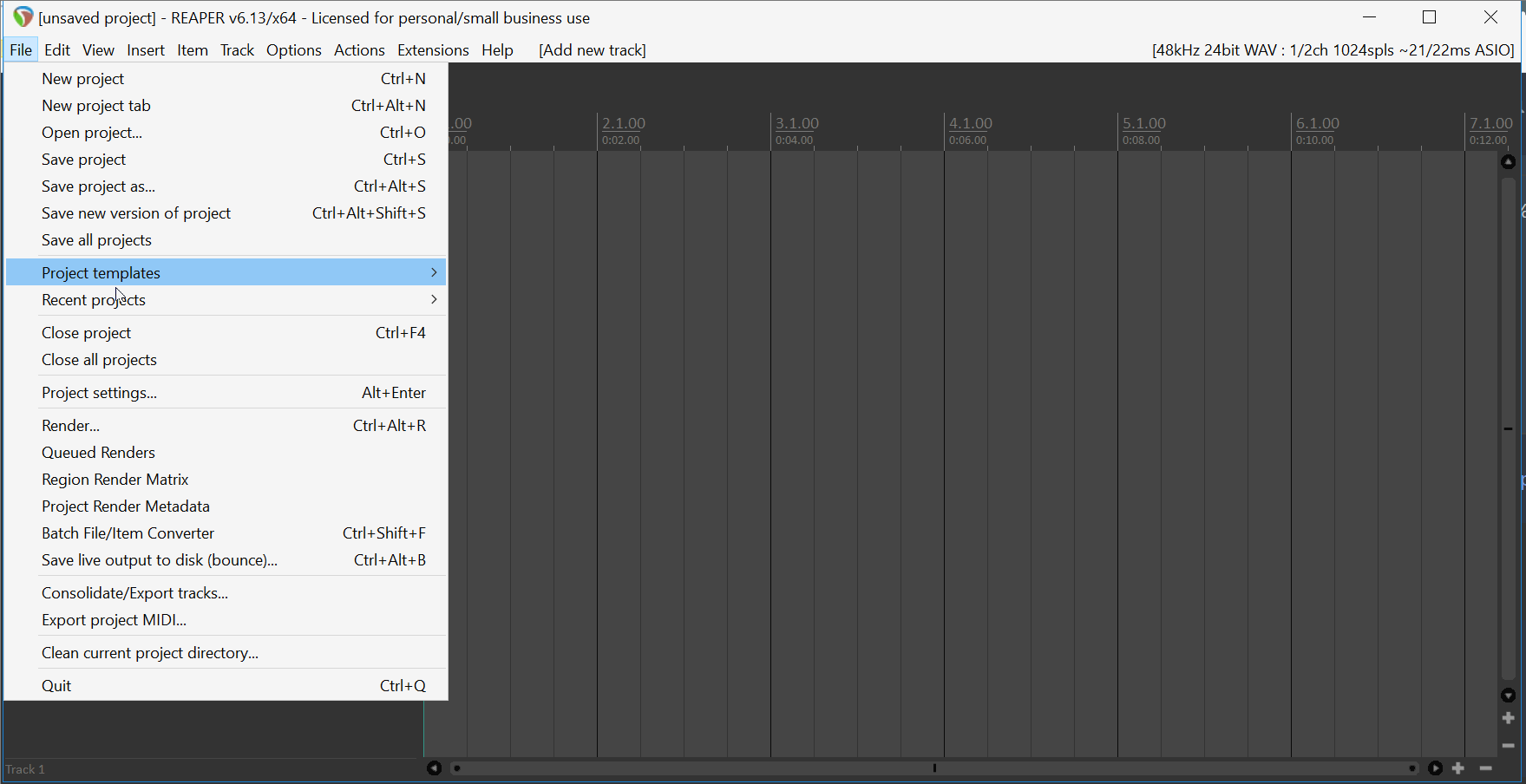
Task: Click the audio device info (48kHz 24bit WAV)
Action: click(x=1333, y=49)
